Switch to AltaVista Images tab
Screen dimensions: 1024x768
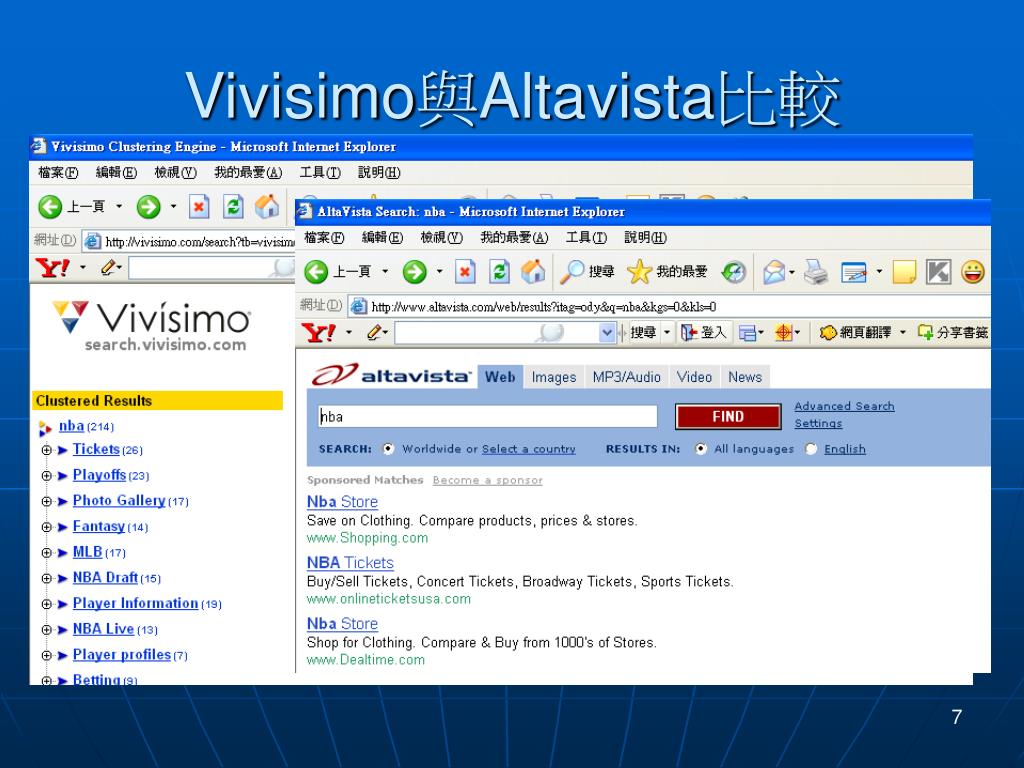tap(554, 377)
